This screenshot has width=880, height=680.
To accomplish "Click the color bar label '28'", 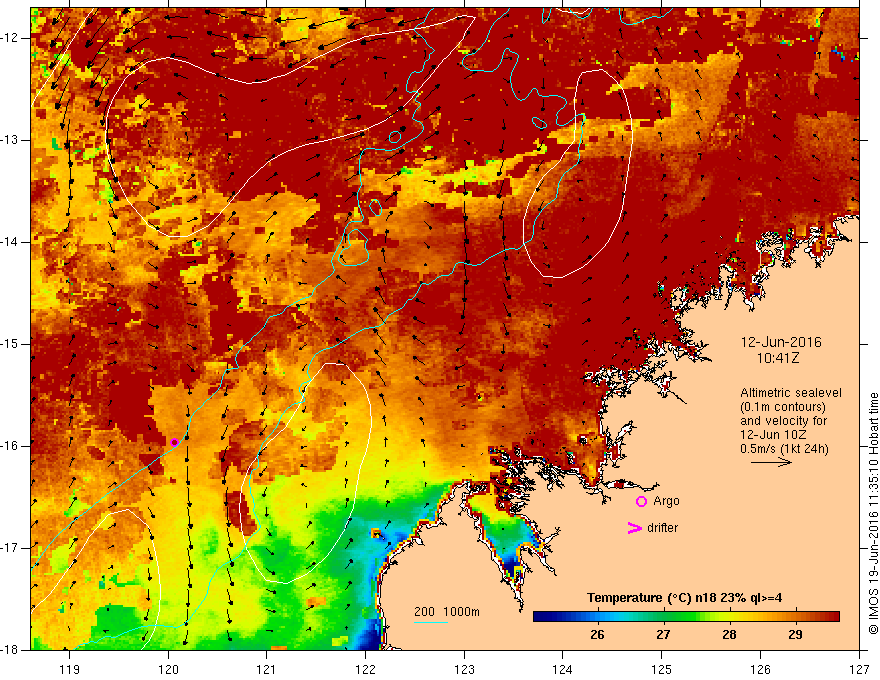I will (729, 635).
